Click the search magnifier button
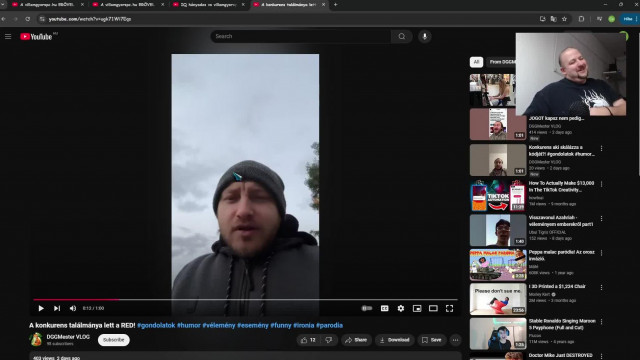The height and width of the screenshot is (360, 640). [402, 36]
